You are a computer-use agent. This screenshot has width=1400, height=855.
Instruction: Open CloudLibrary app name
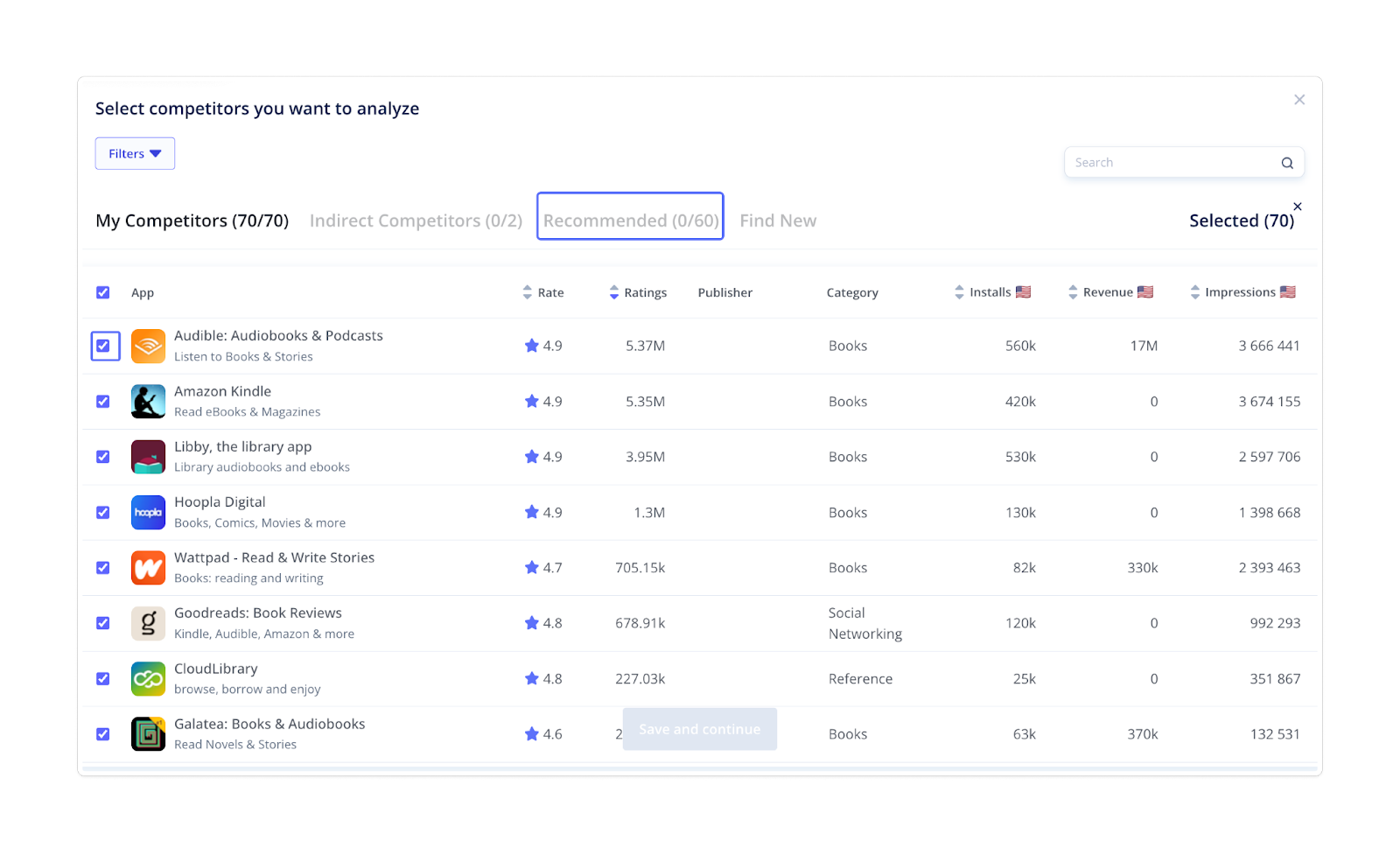(x=216, y=669)
